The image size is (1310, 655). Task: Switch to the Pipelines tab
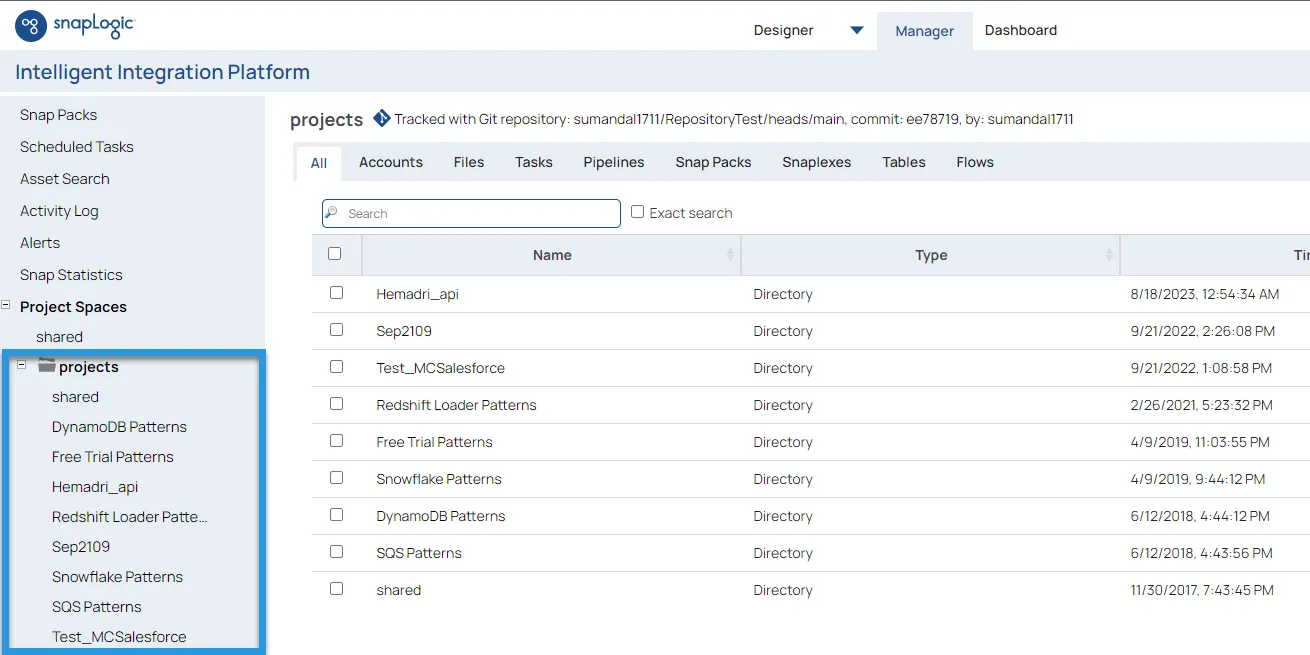614,162
